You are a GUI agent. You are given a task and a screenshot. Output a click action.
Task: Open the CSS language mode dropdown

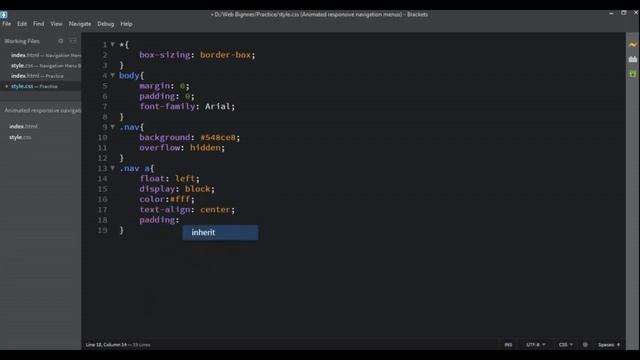point(565,344)
